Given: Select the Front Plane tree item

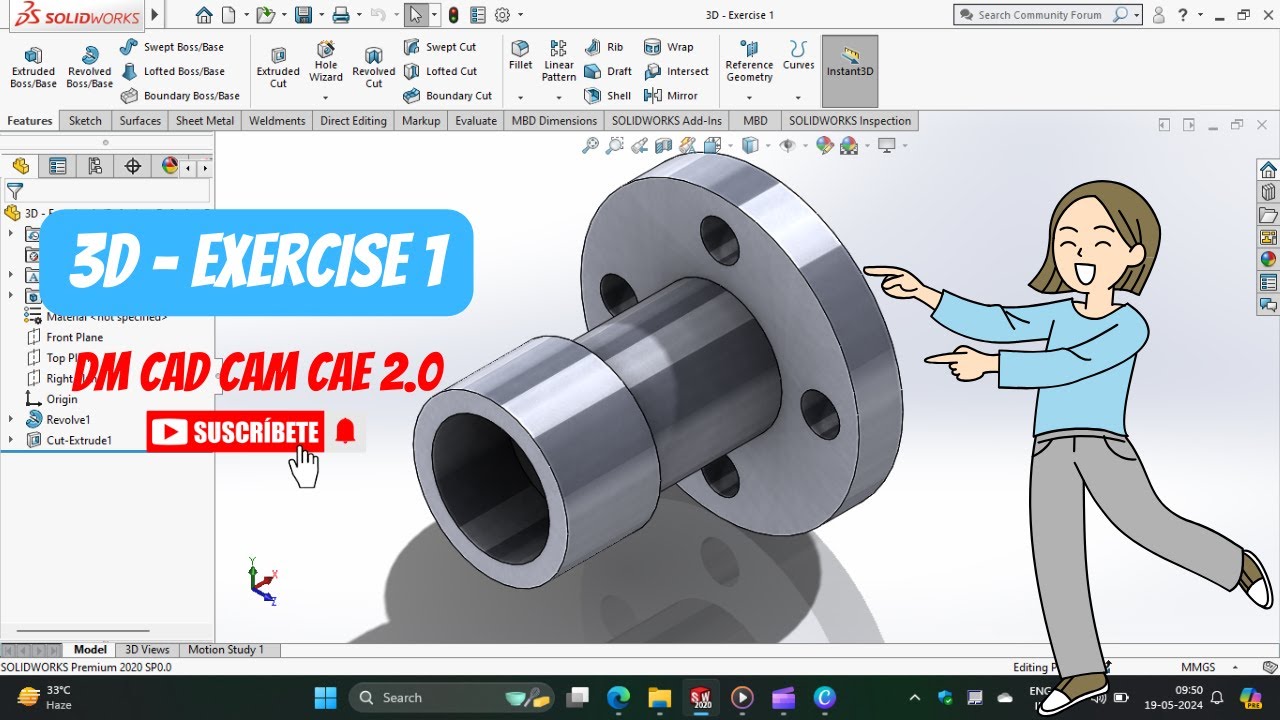Looking at the screenshot, I should (x=65, y=337).
